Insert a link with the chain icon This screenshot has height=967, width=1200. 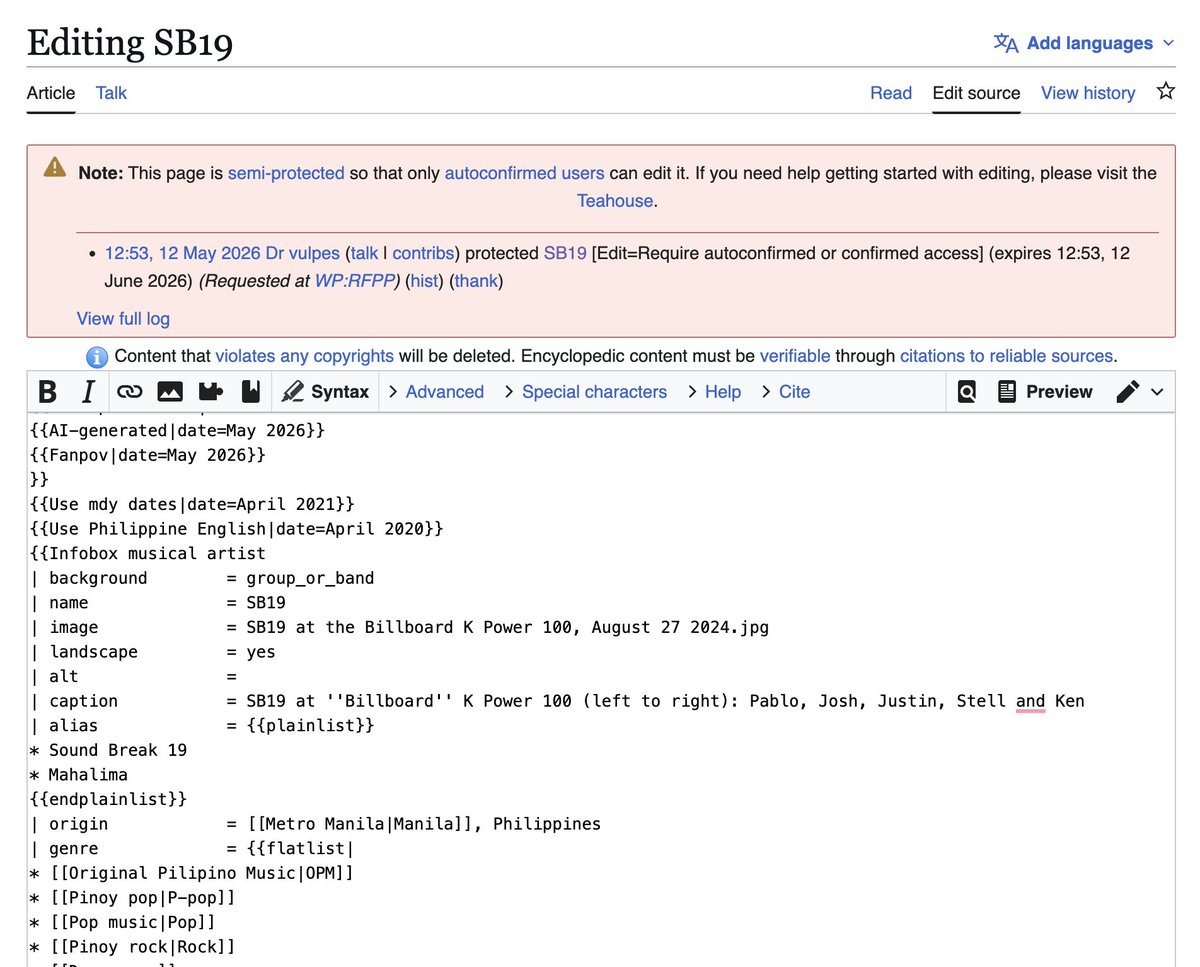pos(129,392)
